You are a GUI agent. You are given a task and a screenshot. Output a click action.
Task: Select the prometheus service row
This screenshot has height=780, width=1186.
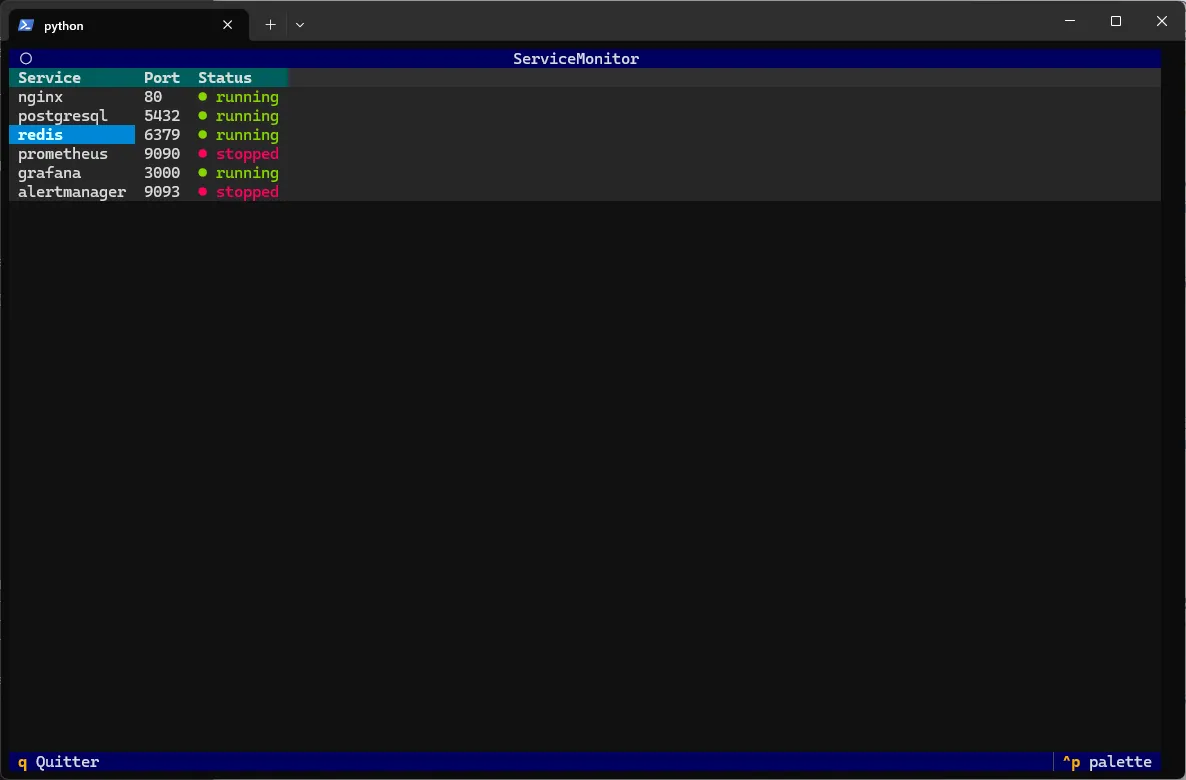63,153
